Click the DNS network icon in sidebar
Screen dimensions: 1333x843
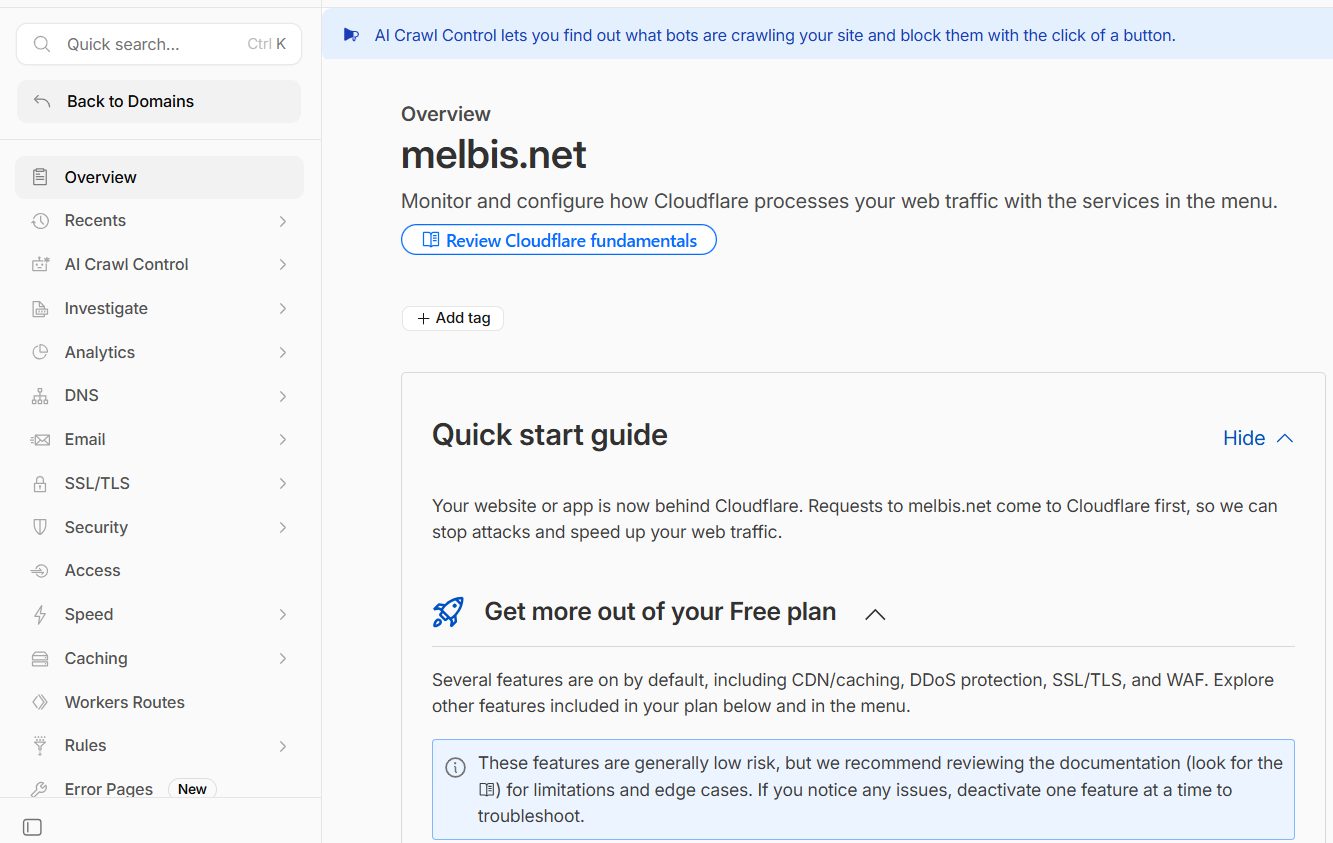[40, 396]
